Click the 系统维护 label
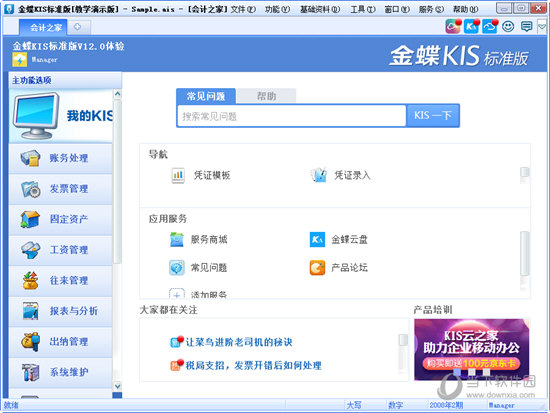Screen dimensions: 550x413 (x=69, y=372)
